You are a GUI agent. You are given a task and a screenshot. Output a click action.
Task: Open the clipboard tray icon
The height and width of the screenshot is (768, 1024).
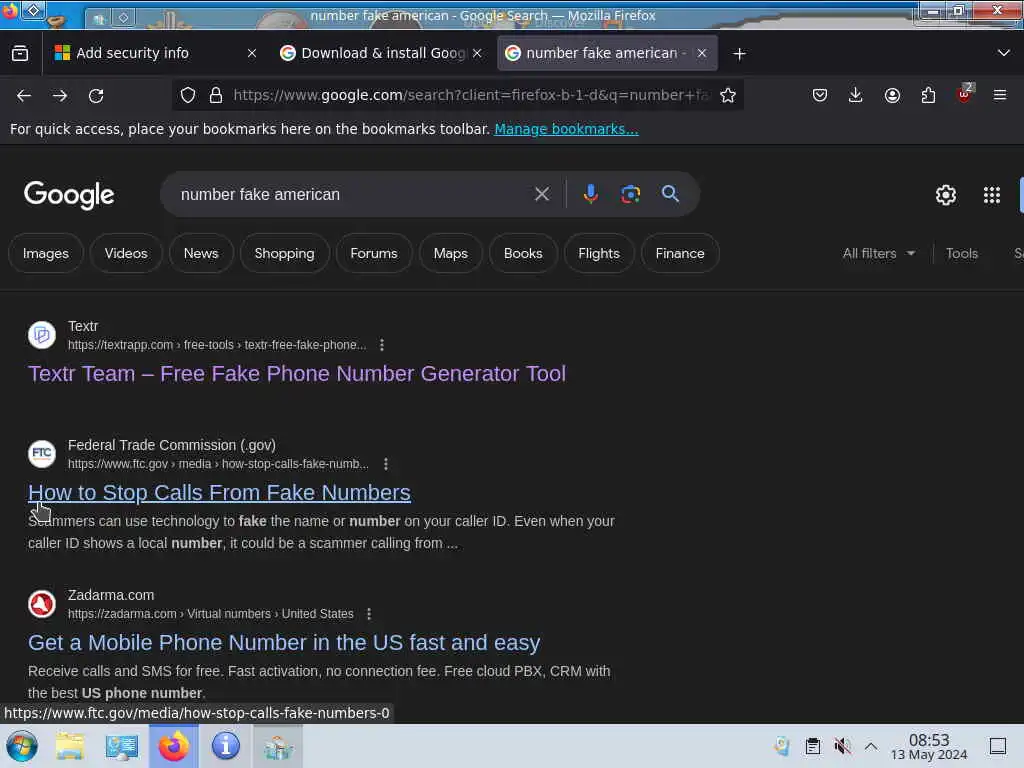[812, 746]
